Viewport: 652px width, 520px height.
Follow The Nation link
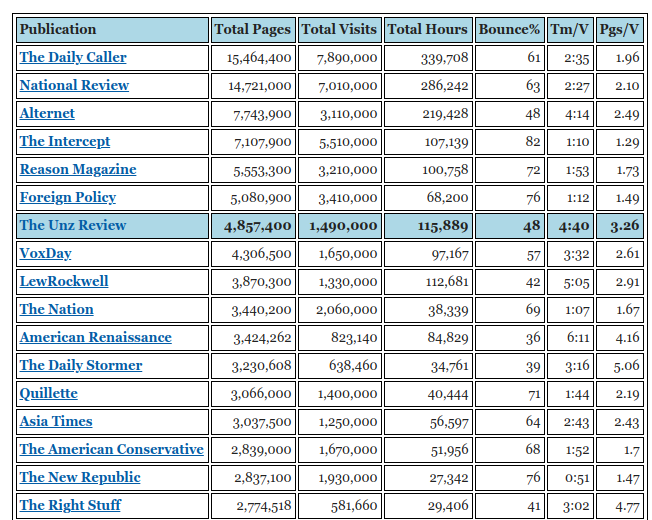(x=57, y=310)
